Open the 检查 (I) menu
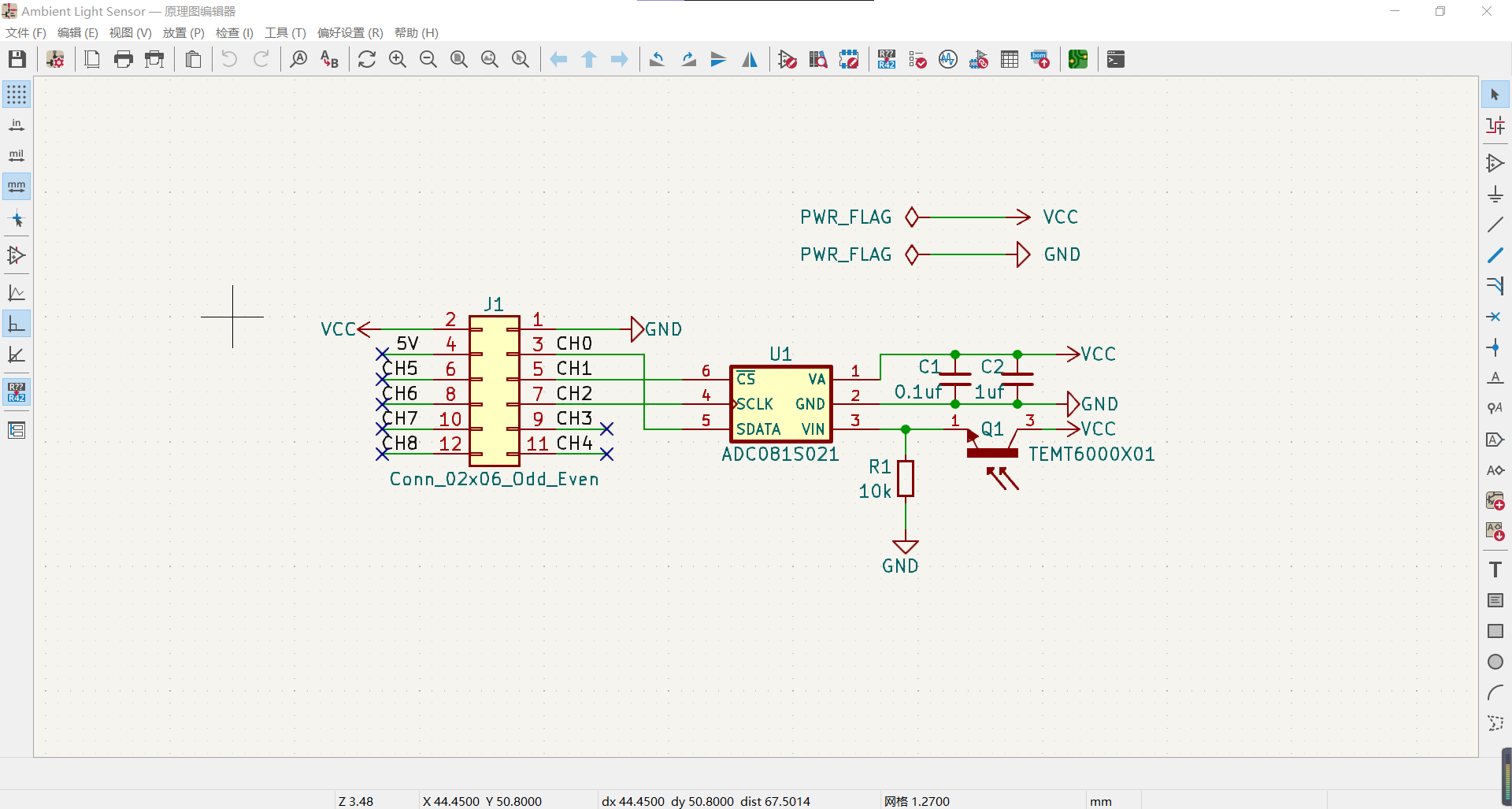Viewport: 1512px width, 809px height. pos(235,32)
